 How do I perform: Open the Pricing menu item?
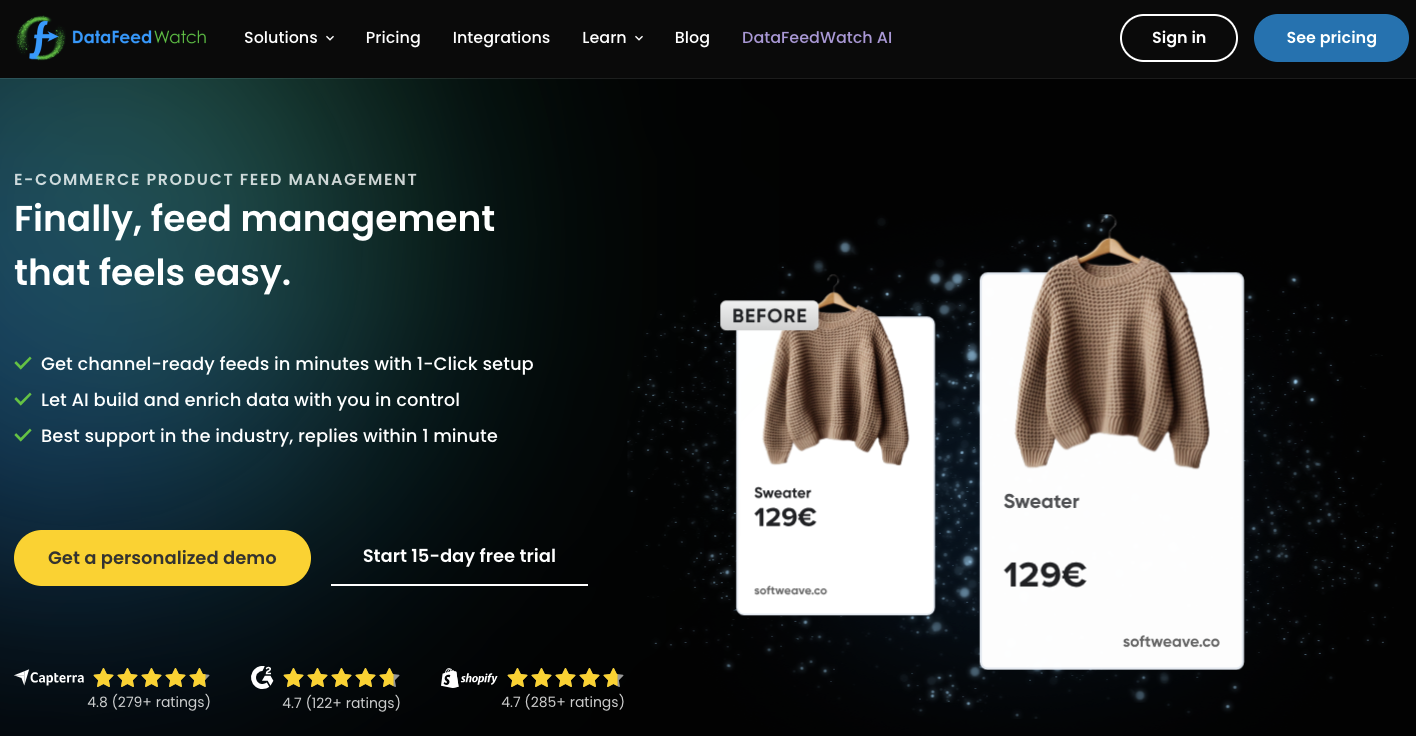click(x=393, y=38)
